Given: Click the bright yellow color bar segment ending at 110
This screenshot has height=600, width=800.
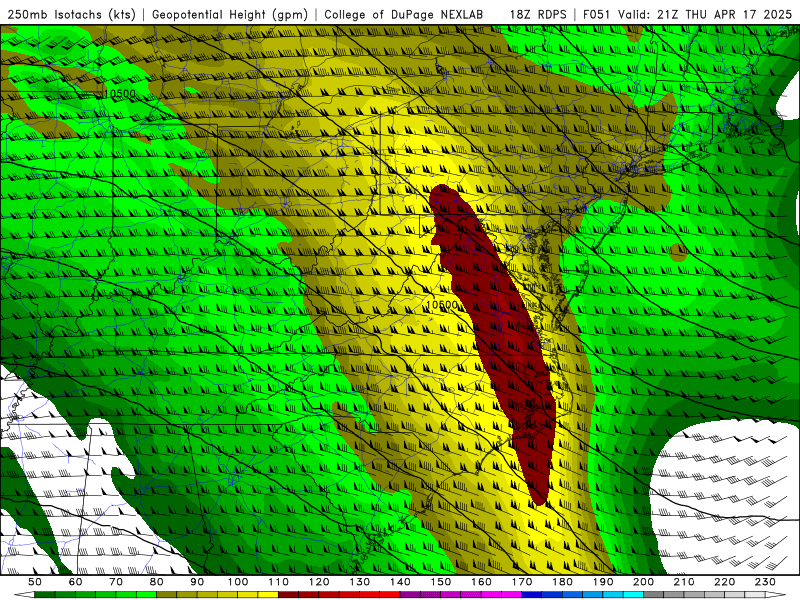Looking at the screenshot, I should tap(268, 595).
